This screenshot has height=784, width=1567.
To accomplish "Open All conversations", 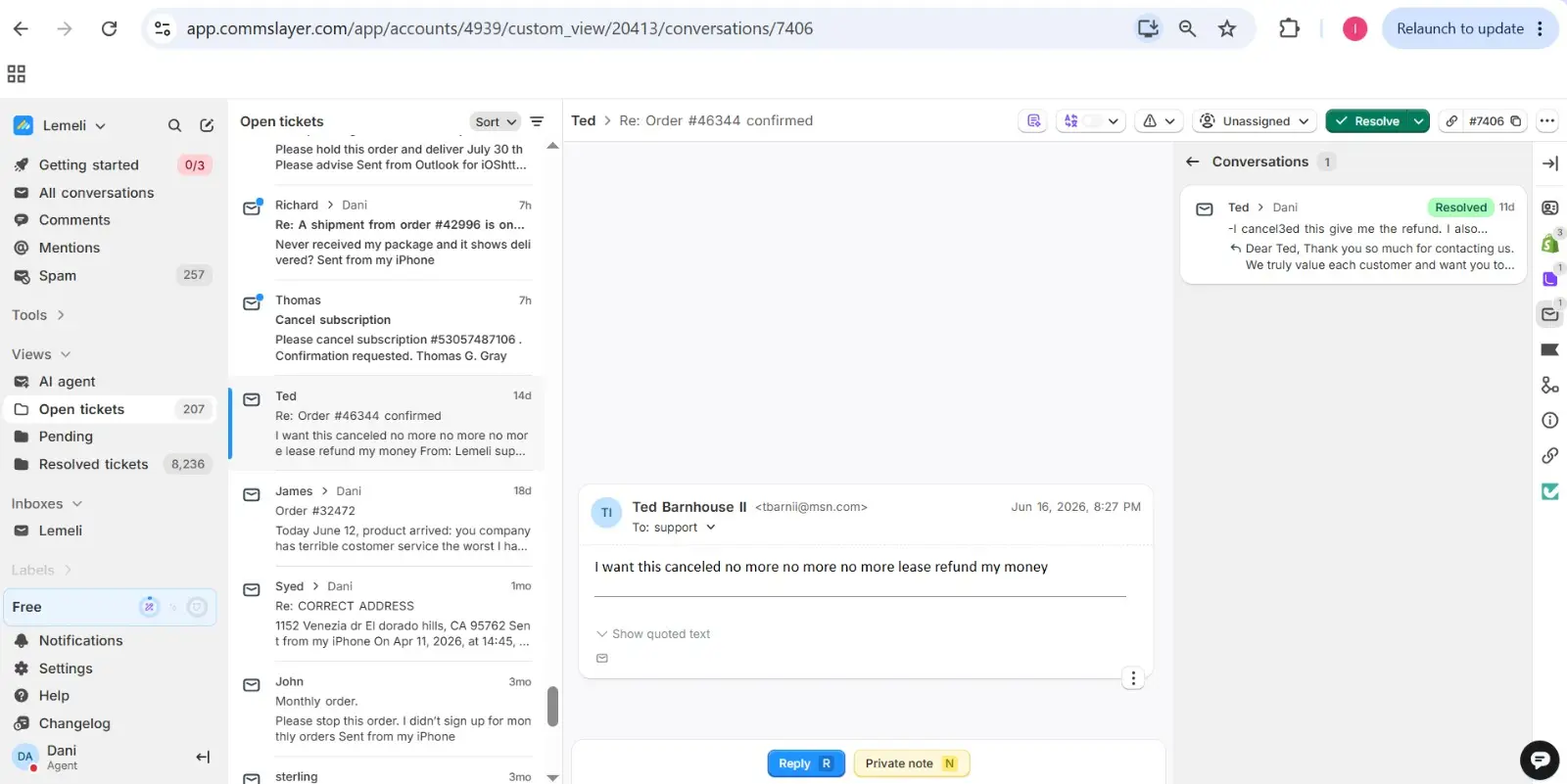I will [111, 193].
